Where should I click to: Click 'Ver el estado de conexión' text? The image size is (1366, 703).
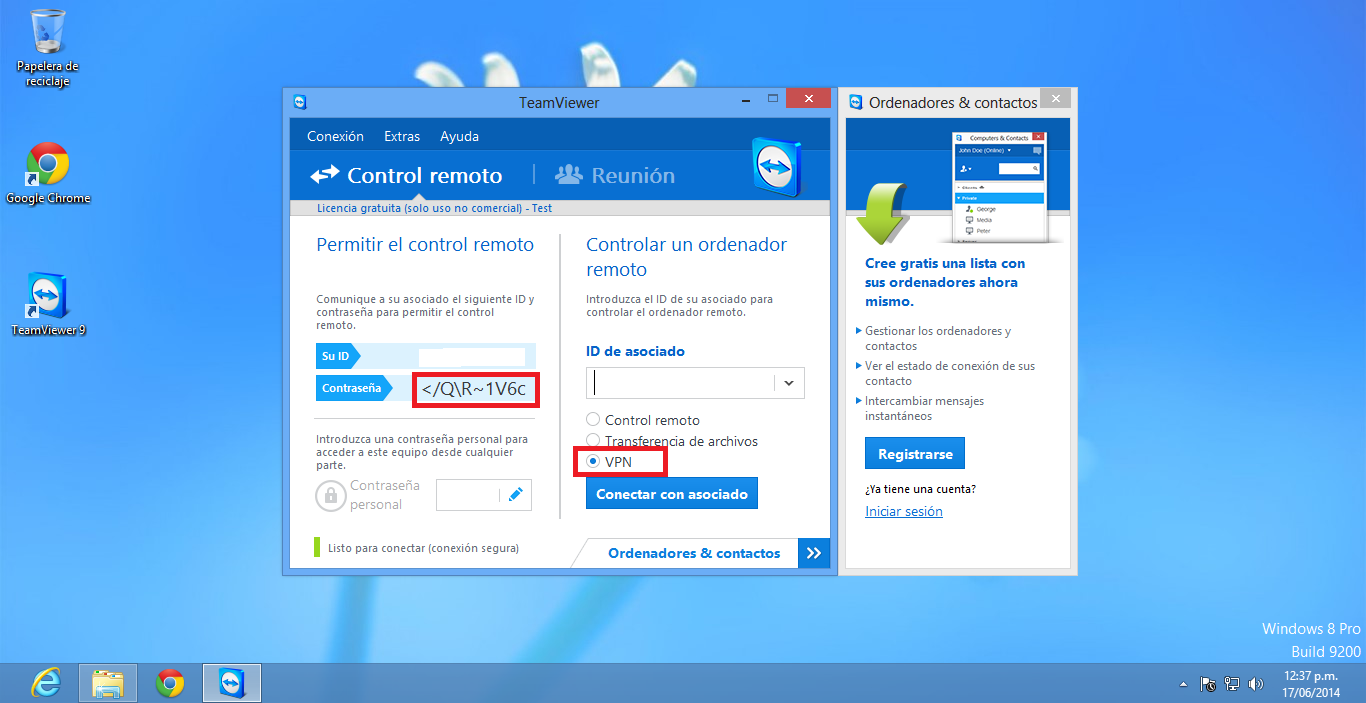[x=950, y=373]
